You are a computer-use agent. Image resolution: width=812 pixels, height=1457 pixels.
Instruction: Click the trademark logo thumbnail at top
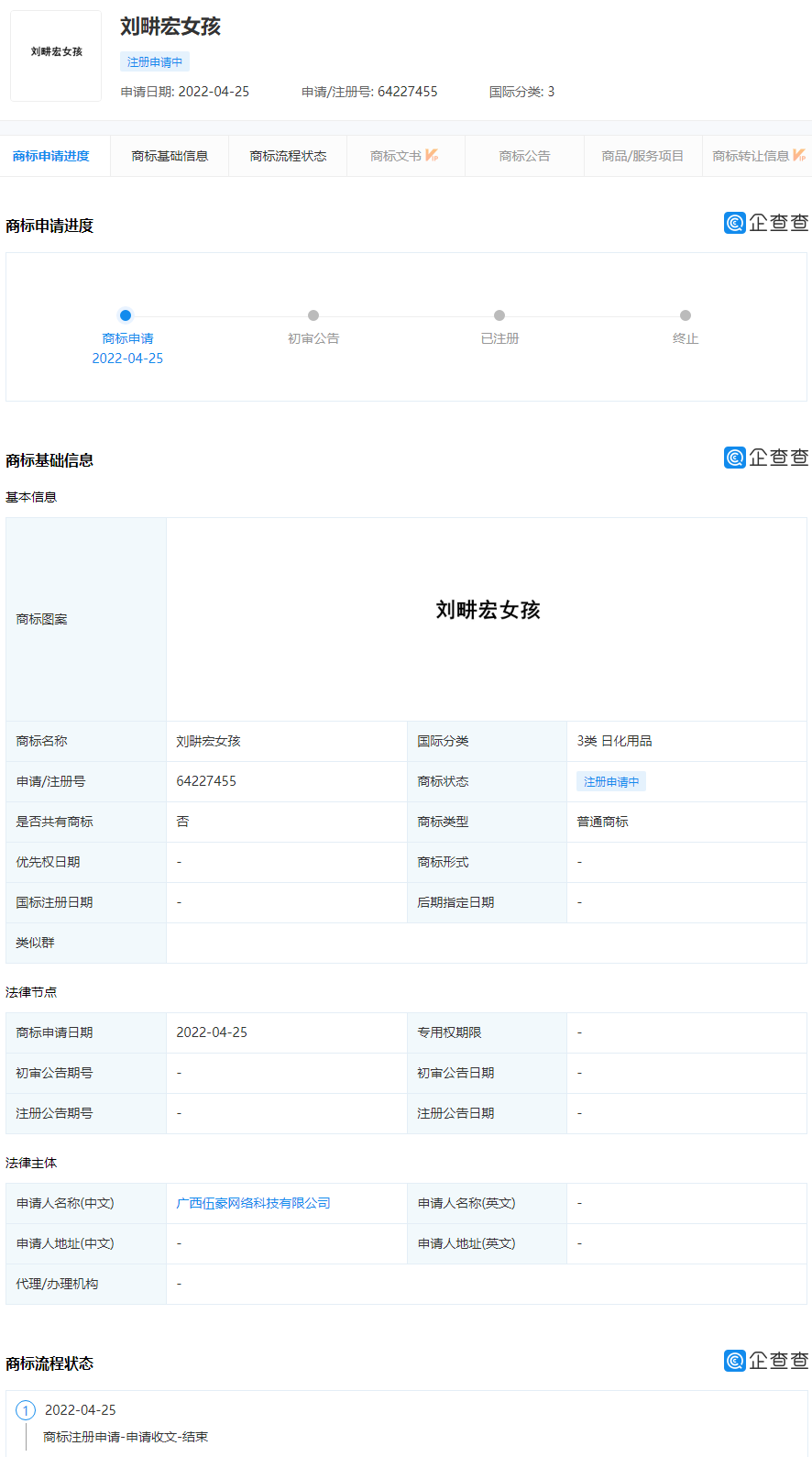(x=56, y=56)
